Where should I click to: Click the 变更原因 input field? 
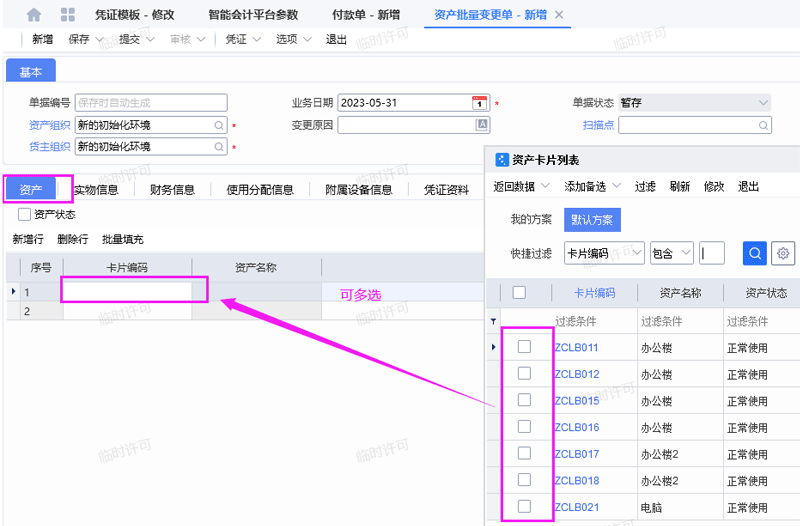pyautogui.click(x=413, y=124)
